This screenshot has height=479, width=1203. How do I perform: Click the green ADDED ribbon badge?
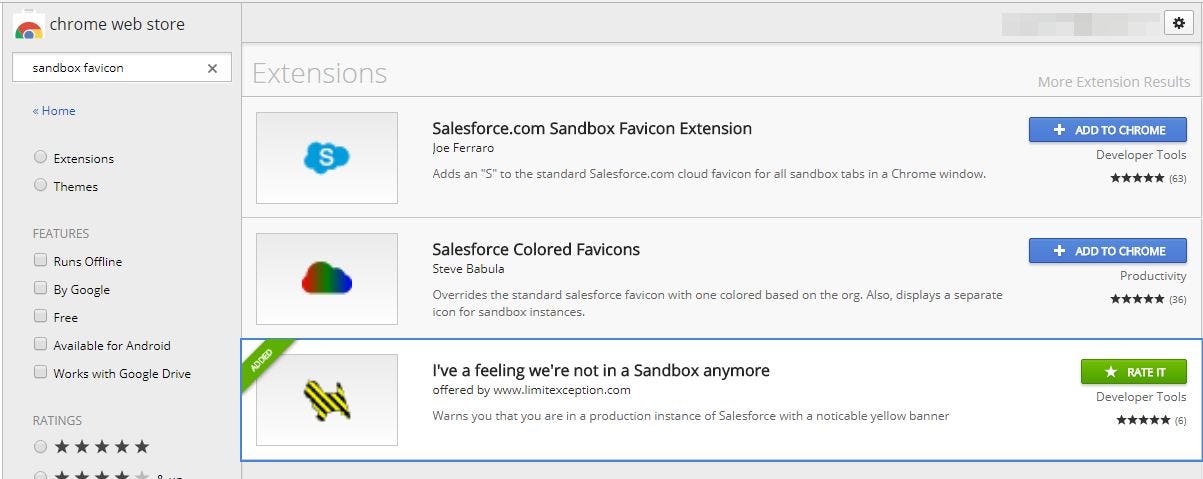[x=263, y=359]
